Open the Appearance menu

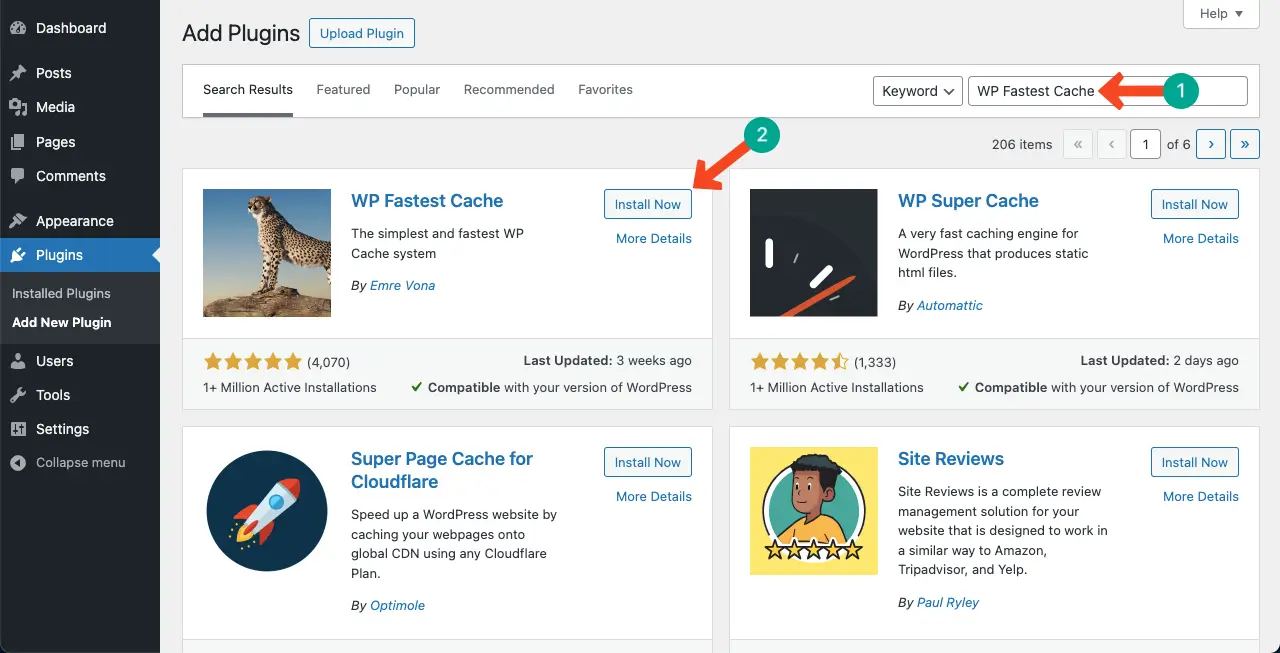pos(75,221)
